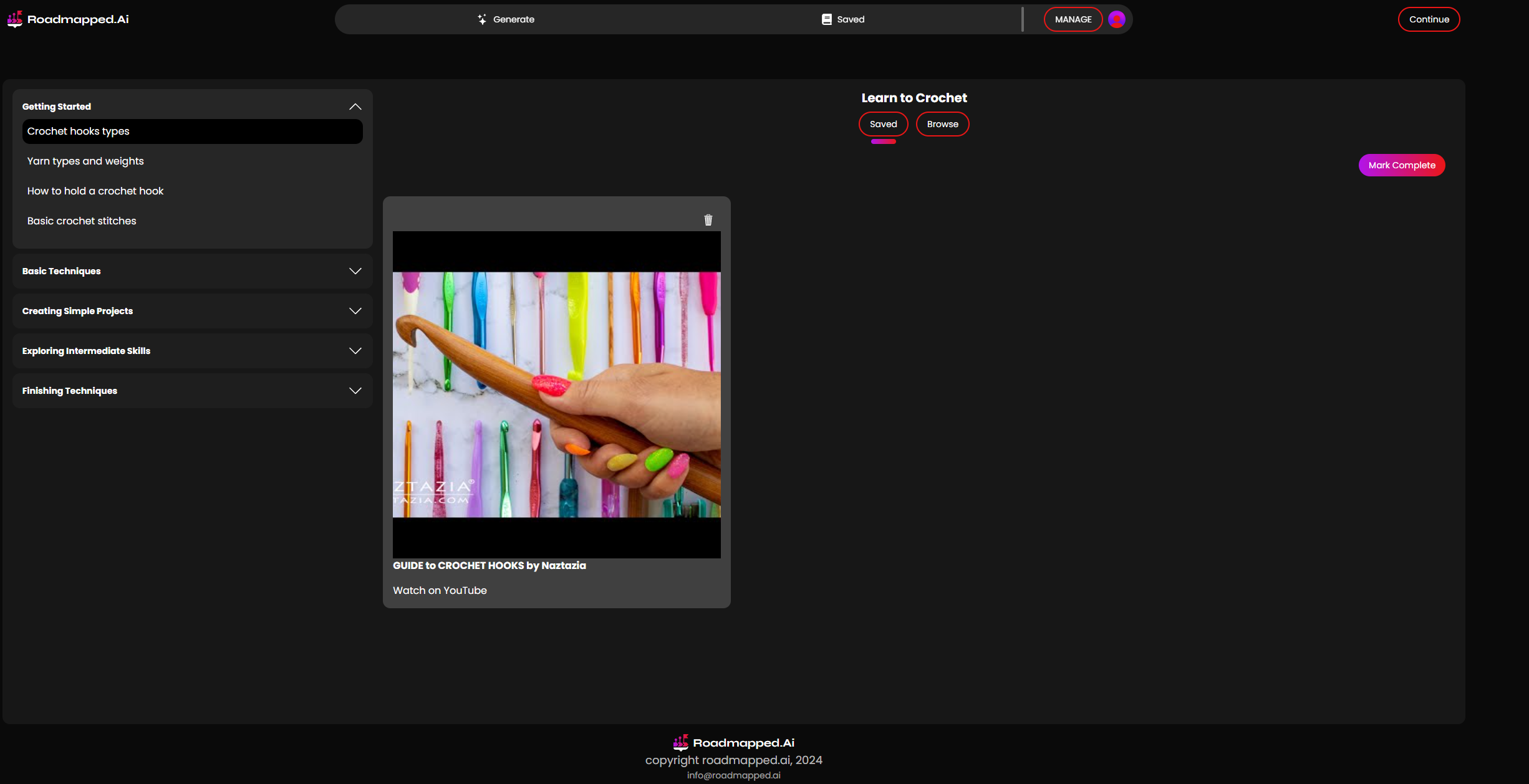Click the Generate sparkle icon
The height and width of the screenshot is (784, 1529).
481,19
